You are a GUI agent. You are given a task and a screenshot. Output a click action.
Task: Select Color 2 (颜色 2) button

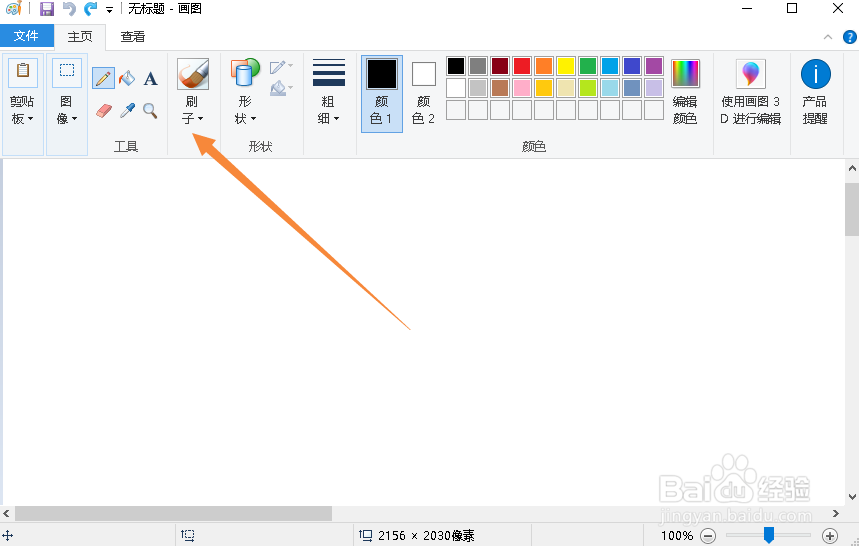point(423,94)
